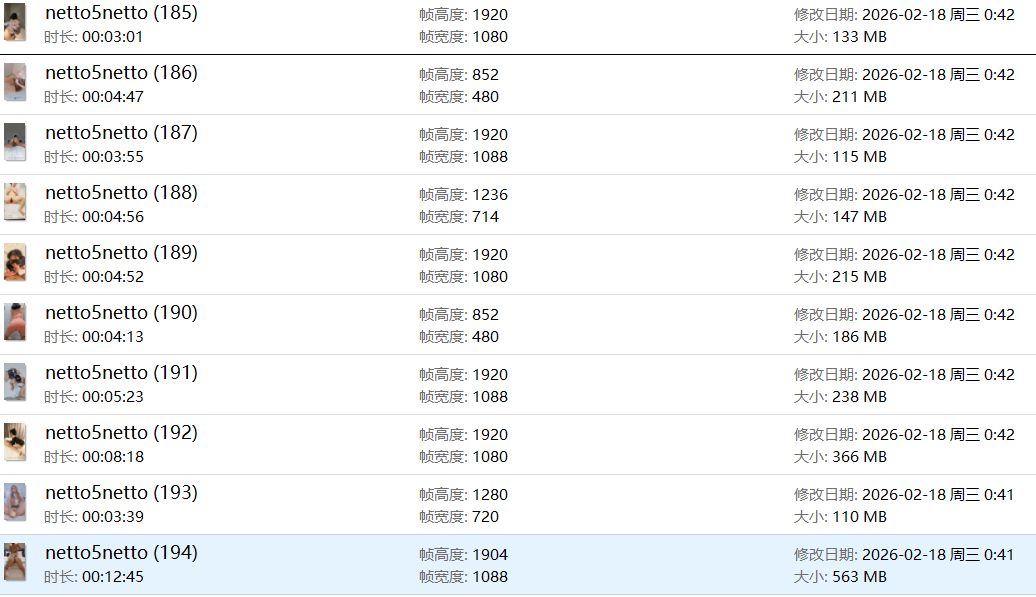
Task: Select thumbnail beside netto5netto (190)
Action: [15, 322]
